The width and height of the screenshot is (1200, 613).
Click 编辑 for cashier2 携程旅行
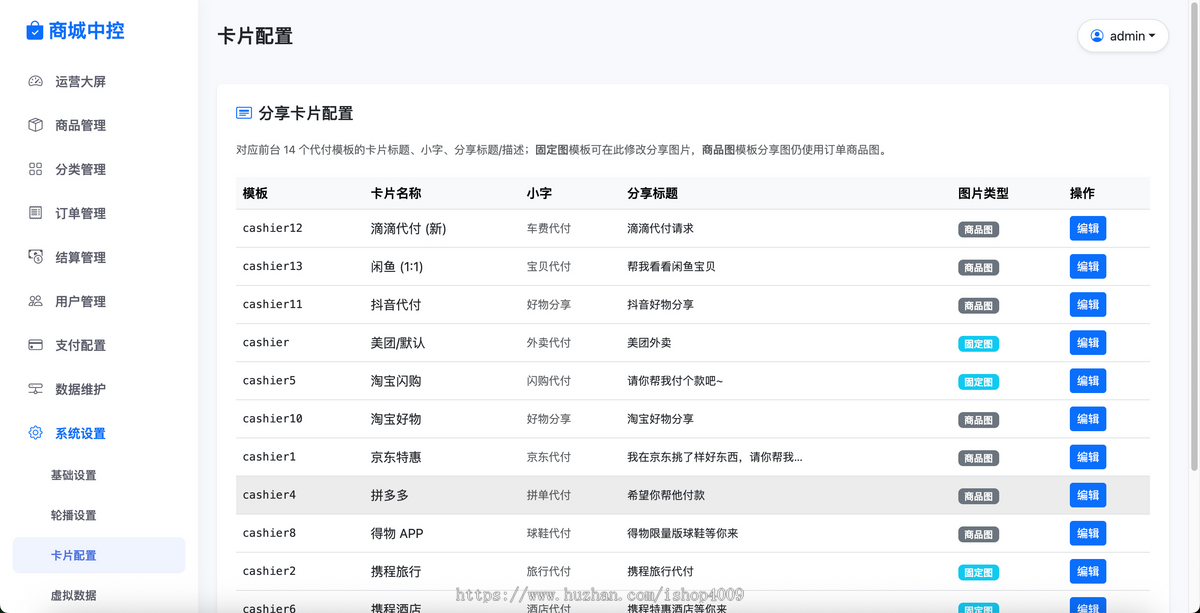tap(1088, 571)
